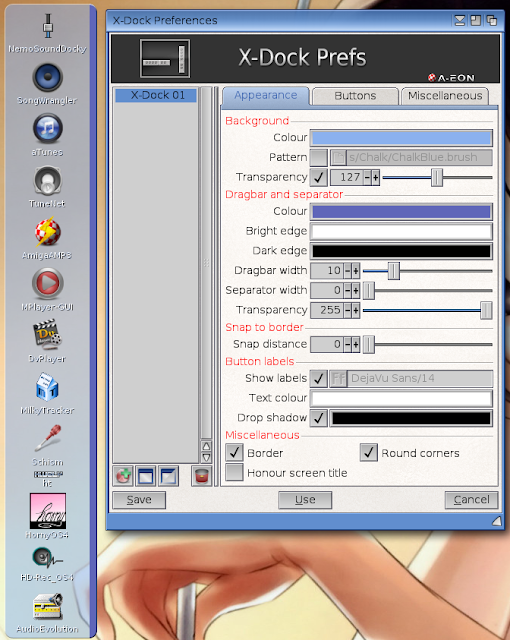This screenshot has height=640, width=510.
Task: Delete selected dock with trash icon
Action: (202, 476)
